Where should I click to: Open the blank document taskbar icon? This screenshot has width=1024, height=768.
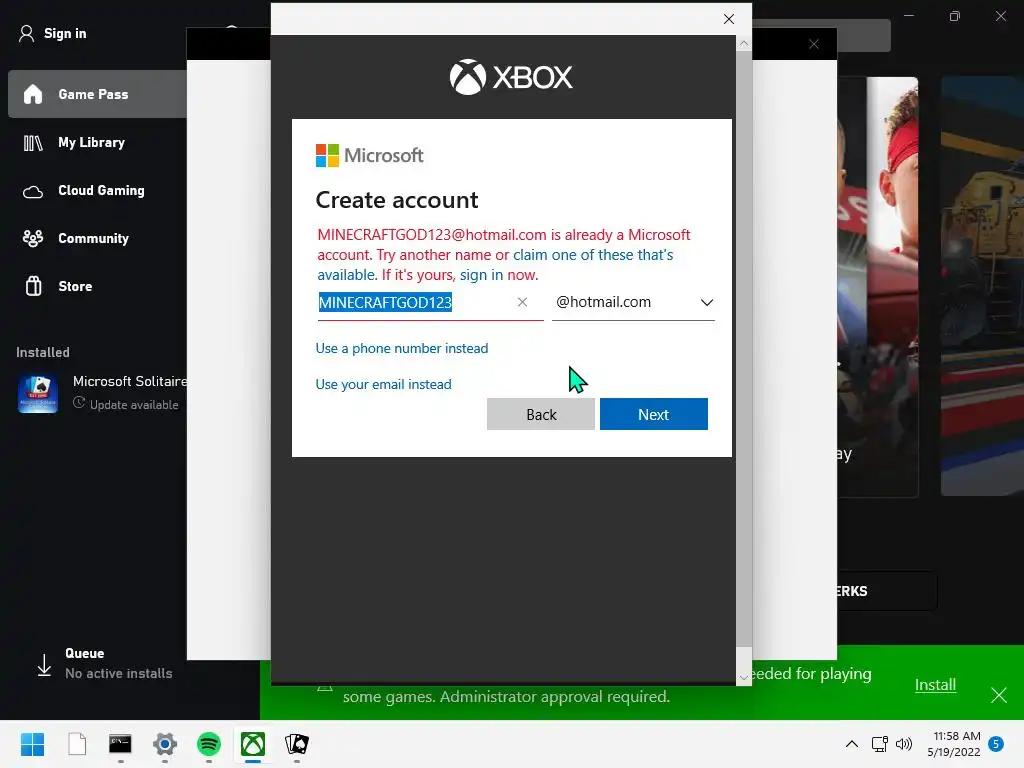tap(77, 744)
